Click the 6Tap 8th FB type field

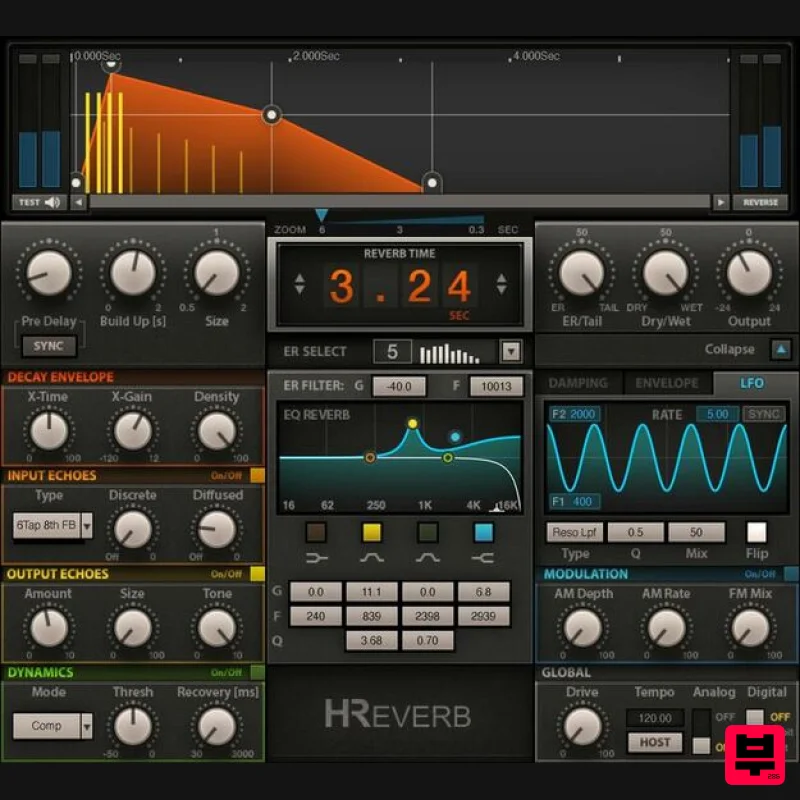[46, 525]
